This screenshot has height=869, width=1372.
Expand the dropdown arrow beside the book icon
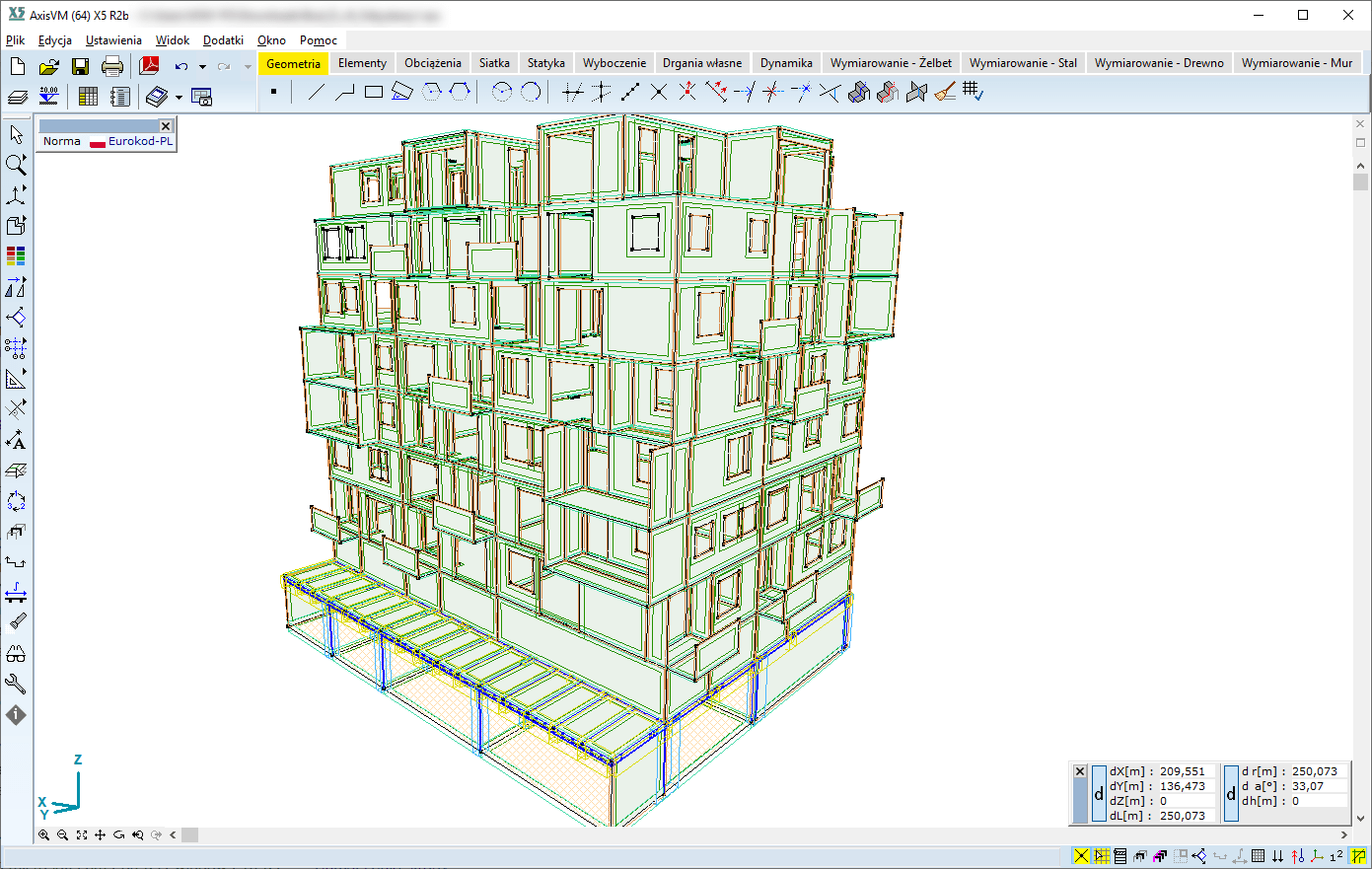point(179,97)
